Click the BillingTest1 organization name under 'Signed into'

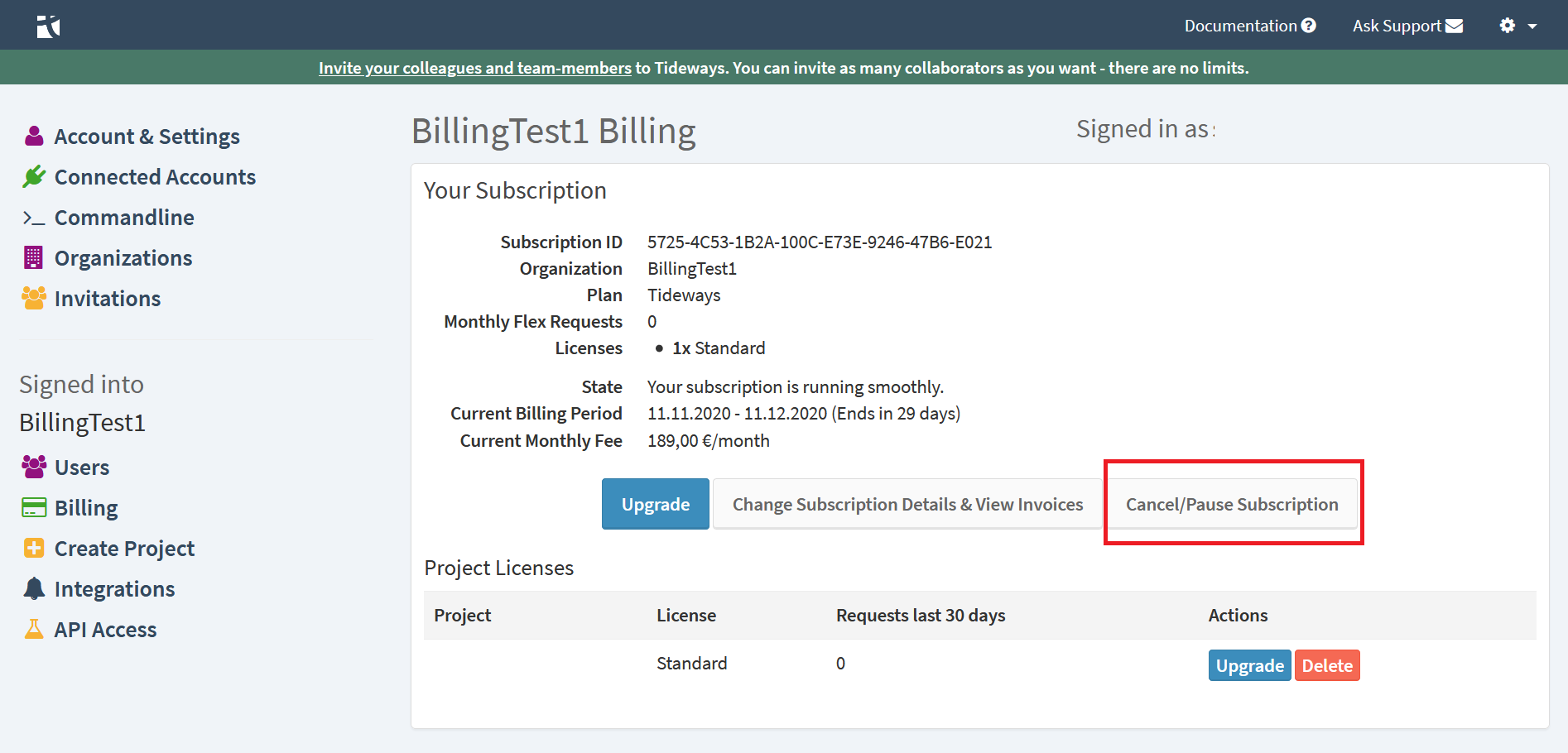[82, 422]
